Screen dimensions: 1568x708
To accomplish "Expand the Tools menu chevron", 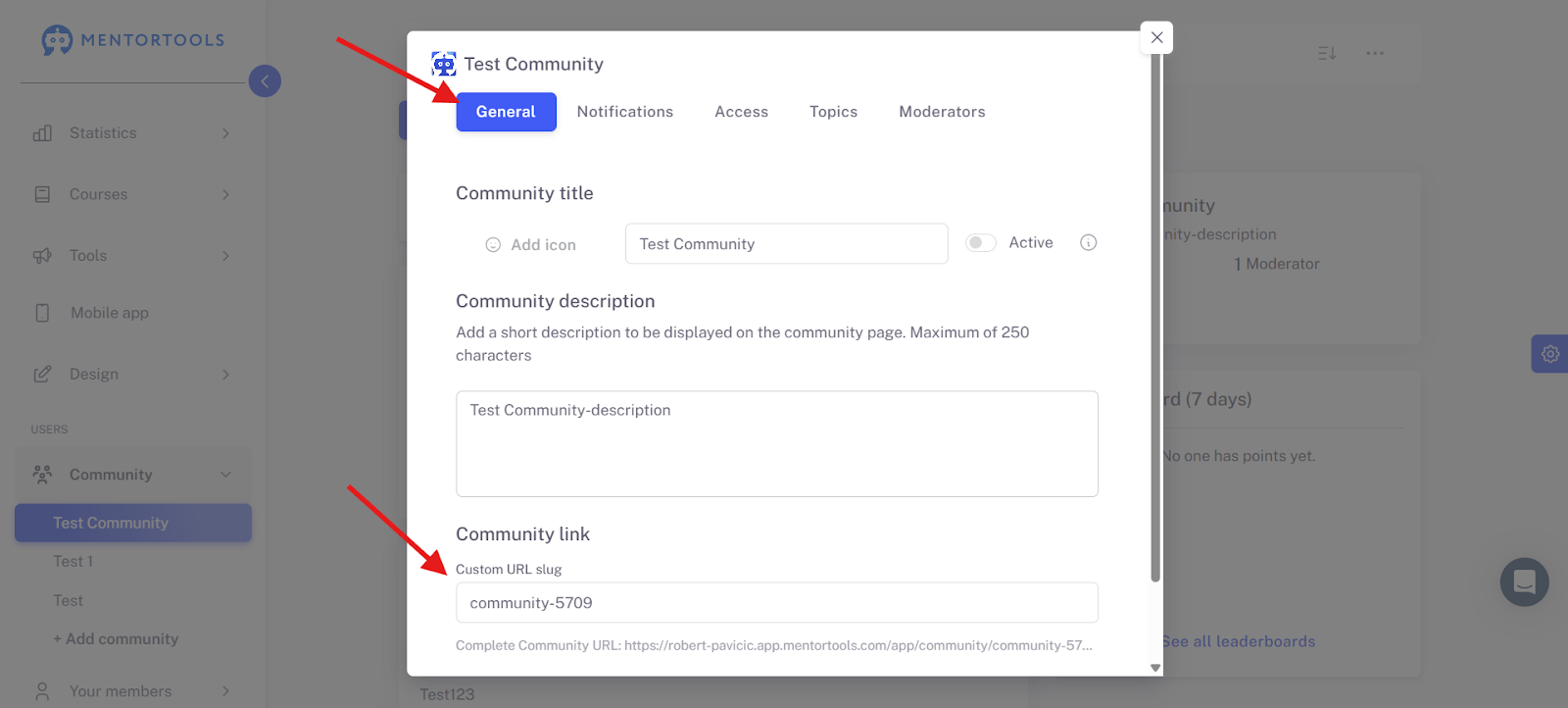I will click(x=225, y=256).
